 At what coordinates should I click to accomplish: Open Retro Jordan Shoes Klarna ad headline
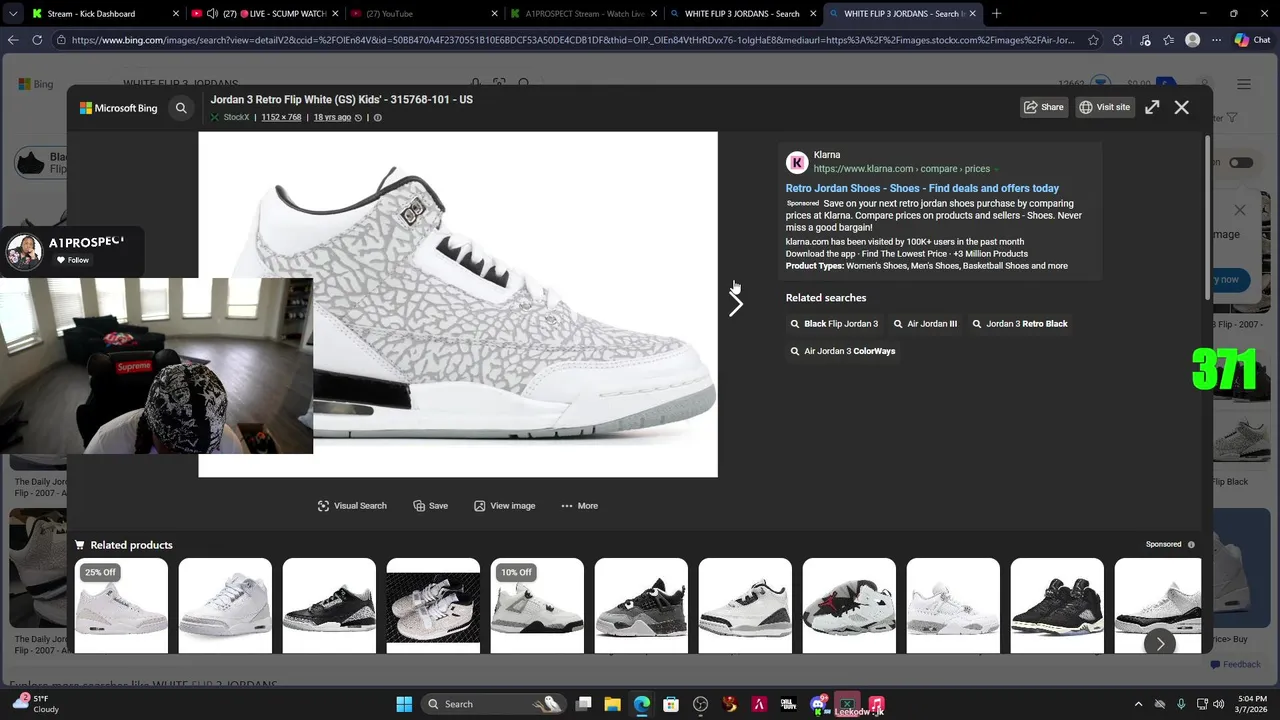(x=922, y=188)
